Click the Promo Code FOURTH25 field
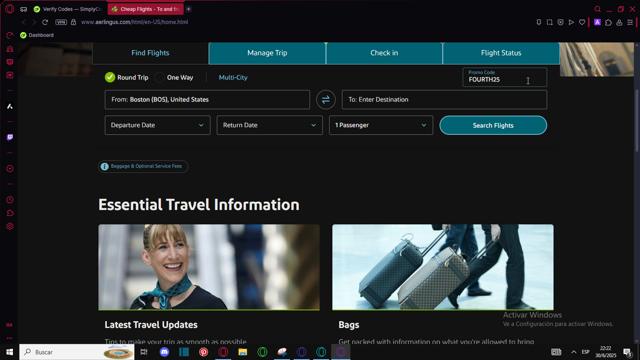640x360 pixels. pyautogui.click(x=504, y=77)
